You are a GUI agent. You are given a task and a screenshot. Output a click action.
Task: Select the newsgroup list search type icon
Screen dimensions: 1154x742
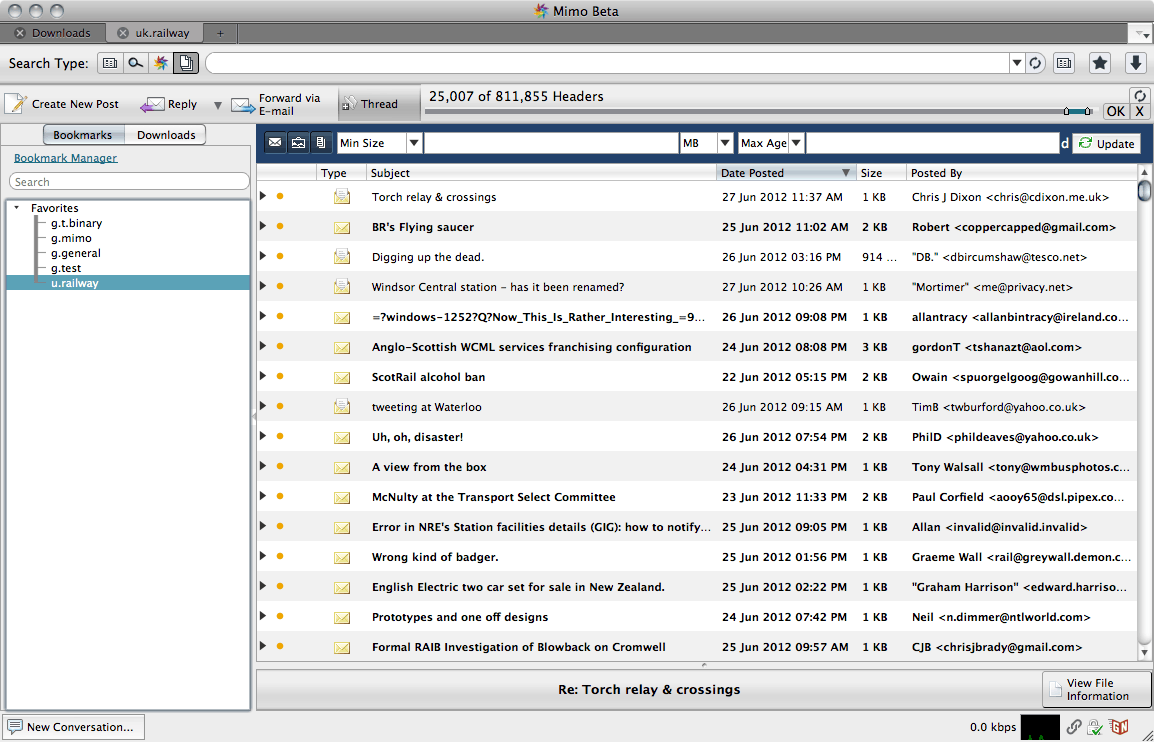[x=110, y=63]
